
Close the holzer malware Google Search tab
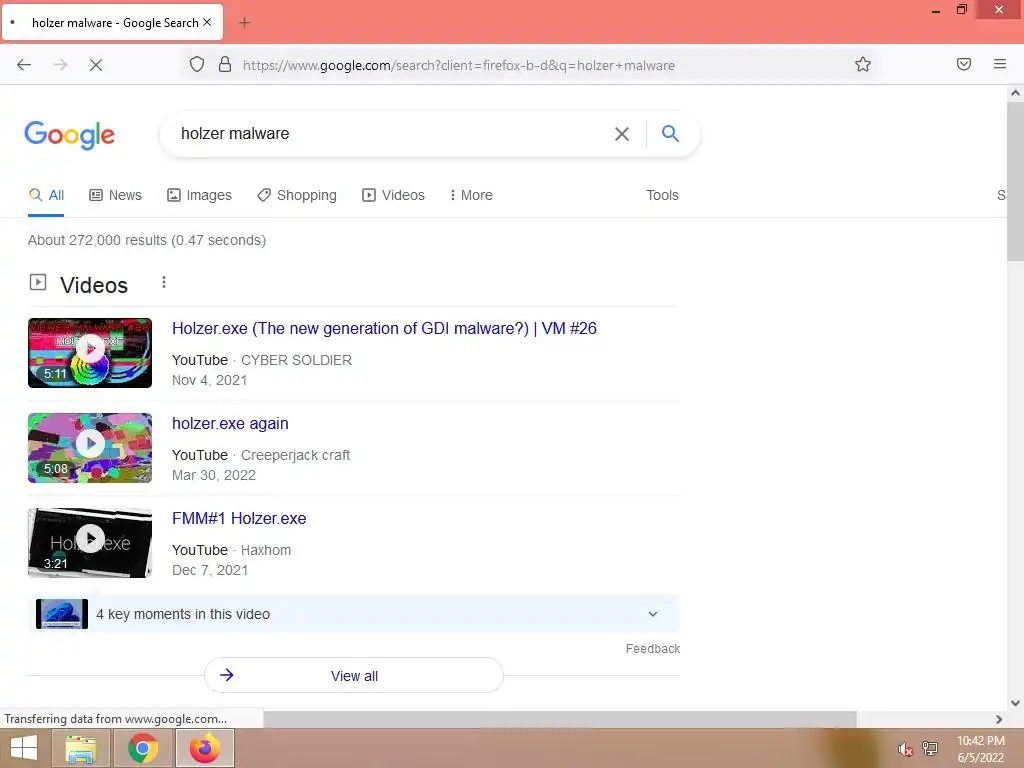click(207, 22)
